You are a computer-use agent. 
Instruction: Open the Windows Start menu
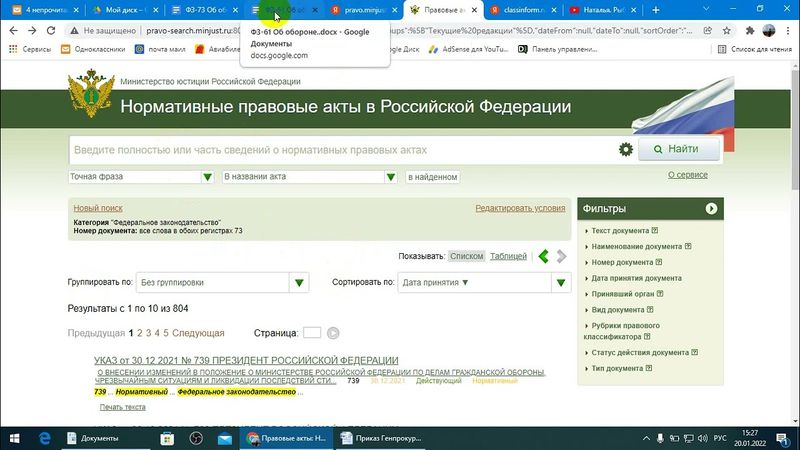click(x=14, y=438)
